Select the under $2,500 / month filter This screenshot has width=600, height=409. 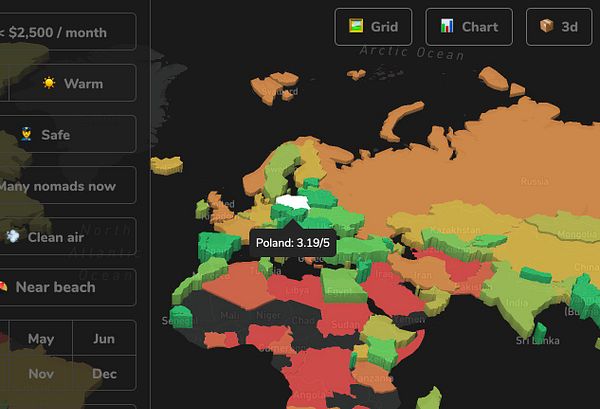(x=68, y=32)
